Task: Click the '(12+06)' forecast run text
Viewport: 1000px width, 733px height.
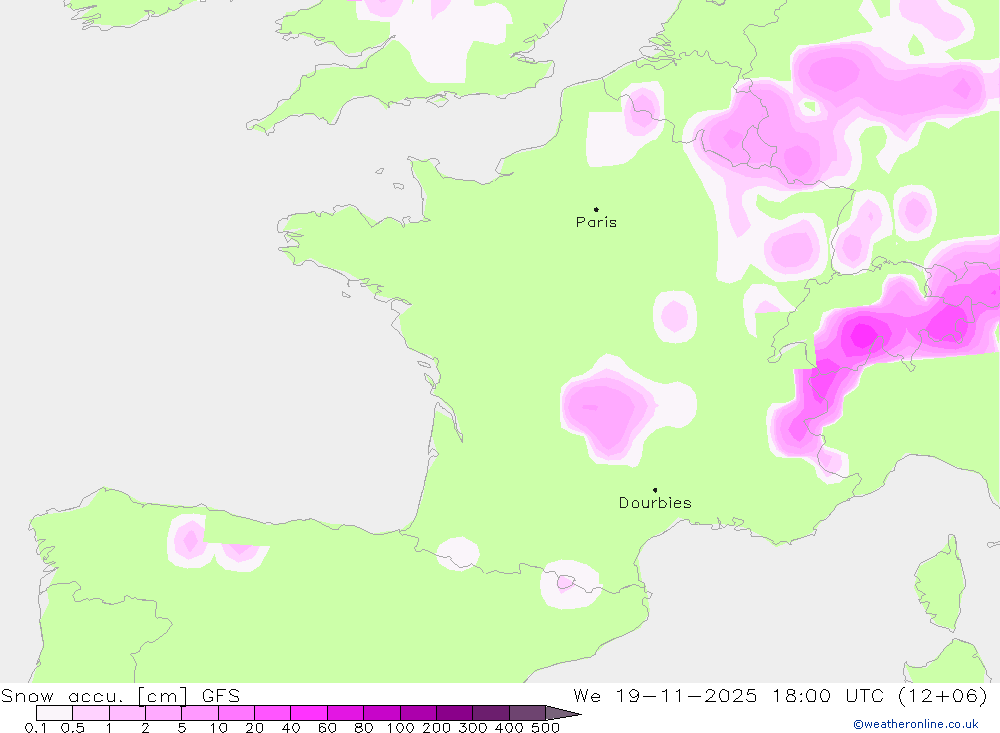Action: [x=943, y=695]
